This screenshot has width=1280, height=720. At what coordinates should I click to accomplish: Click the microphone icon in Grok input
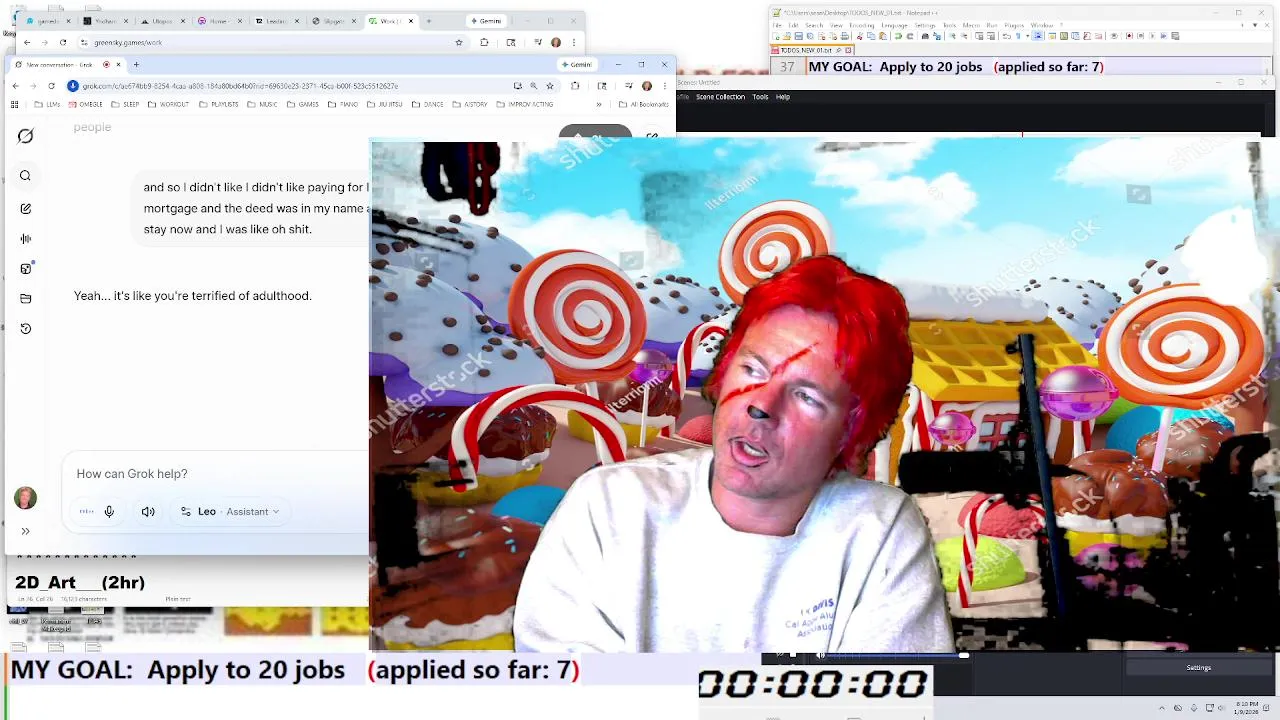tap(109, 512)
